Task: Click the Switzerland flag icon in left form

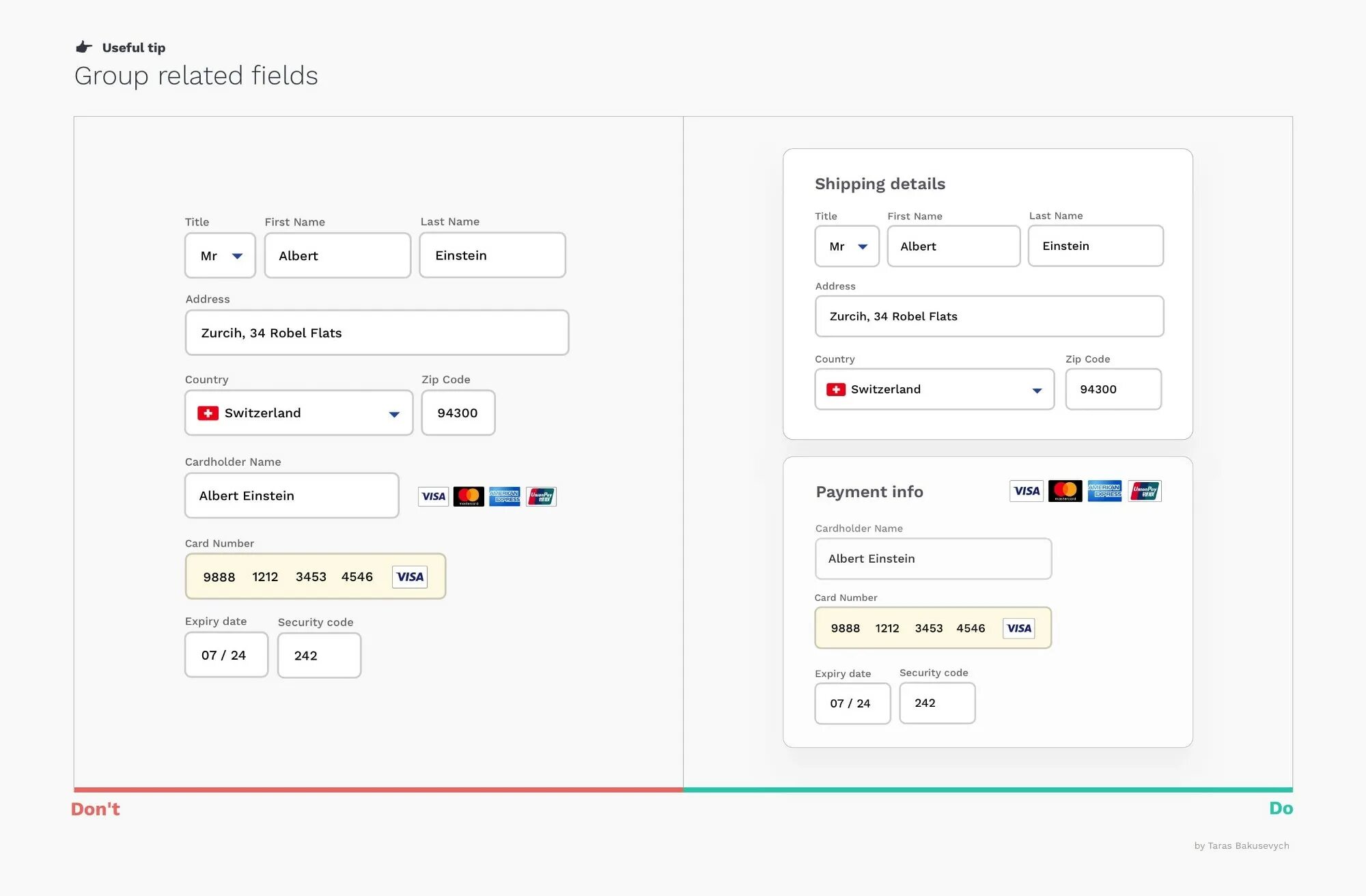Action: click(207, 412)
